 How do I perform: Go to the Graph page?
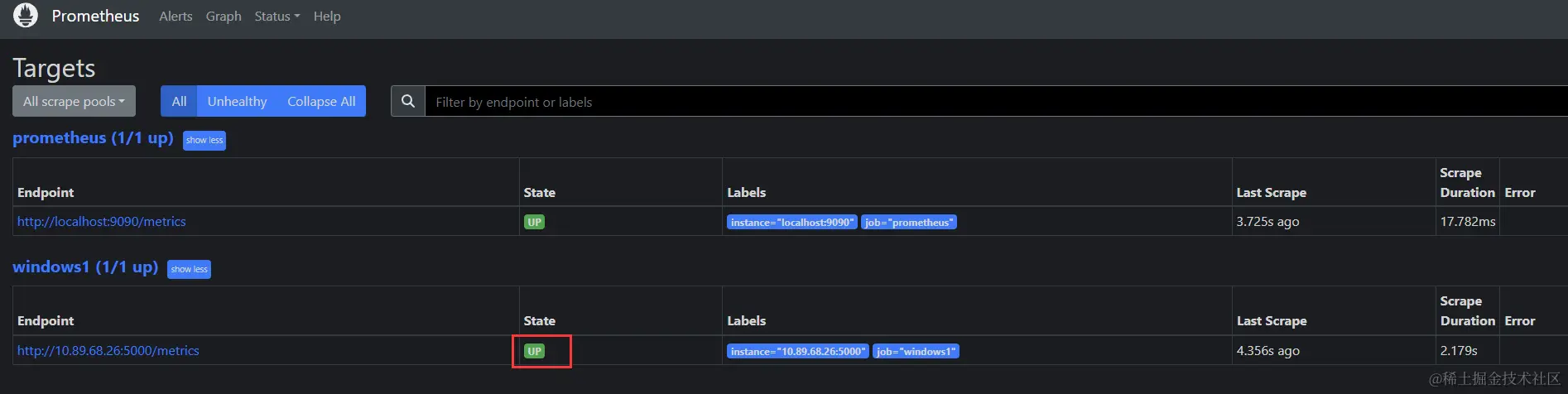coord(224,17)
